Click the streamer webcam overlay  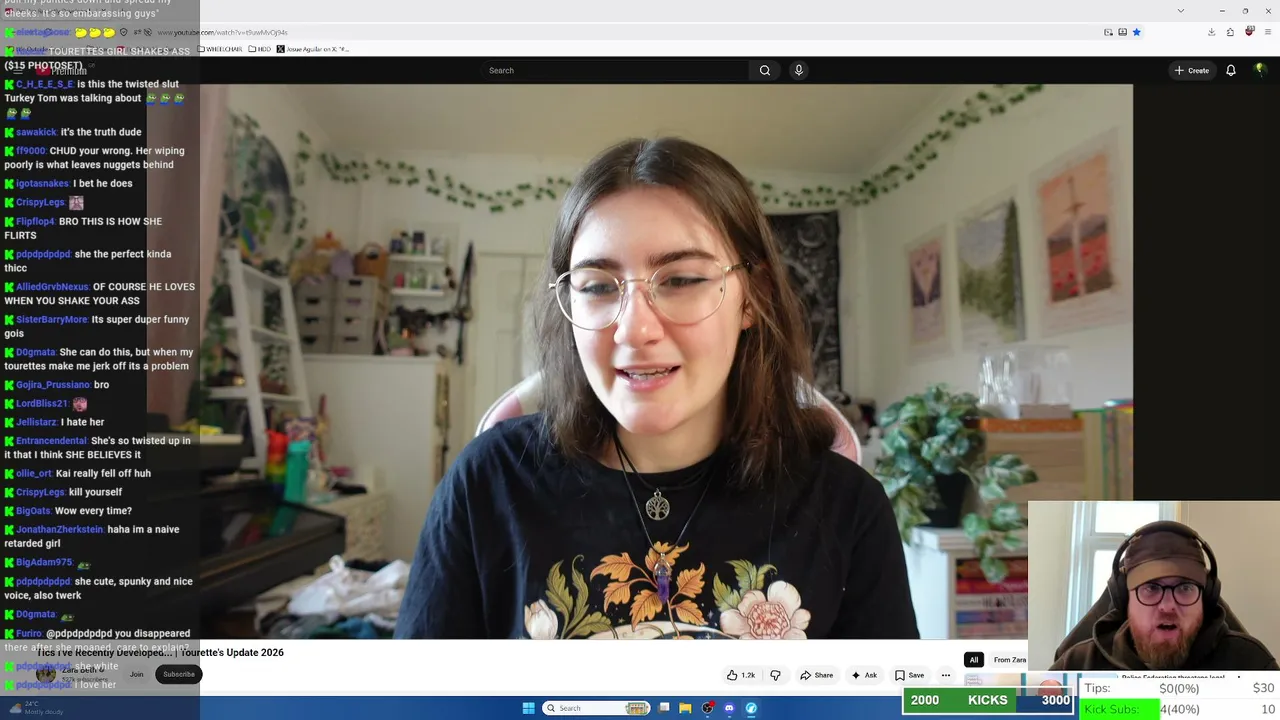coord(1154,585)
